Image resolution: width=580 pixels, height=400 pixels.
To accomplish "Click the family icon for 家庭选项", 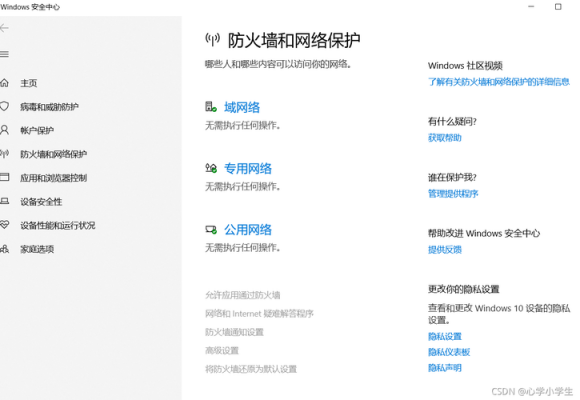I will 4,249.
